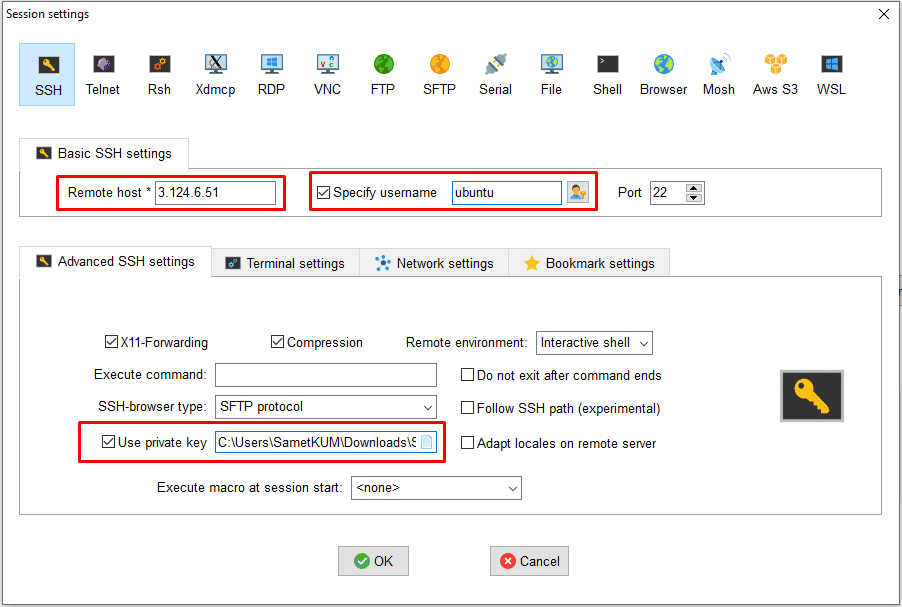902x607 pixels.
Task: Click the username field containing ubuntu
Action: point(507,192)
